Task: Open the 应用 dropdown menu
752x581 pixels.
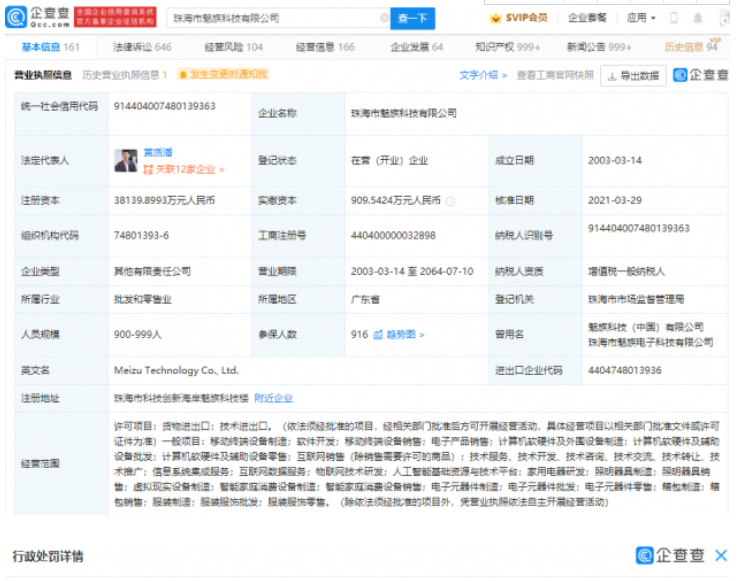Action: coord(641,18)
